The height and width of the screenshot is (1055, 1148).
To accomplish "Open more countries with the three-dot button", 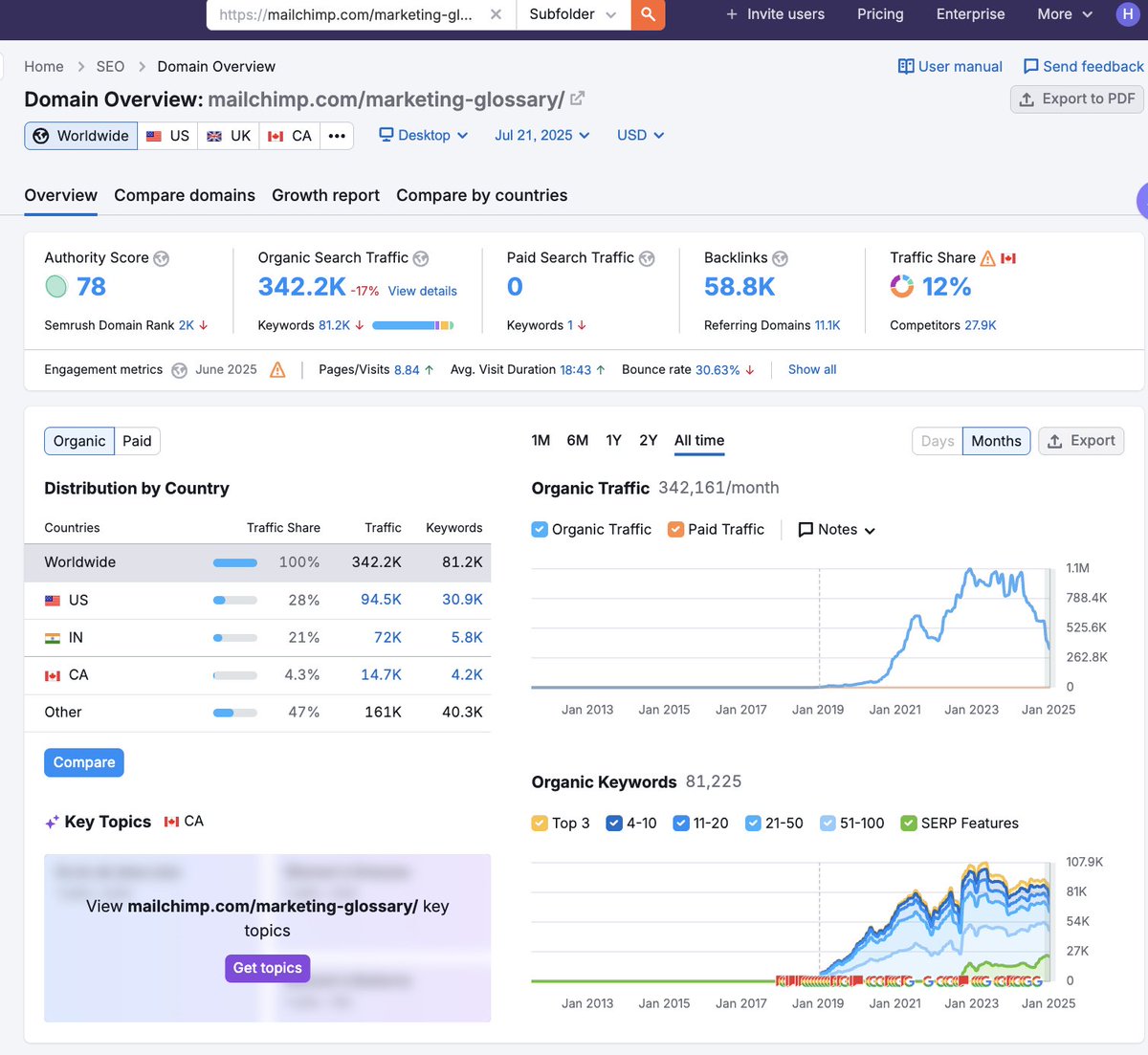I will click(337, 136).
